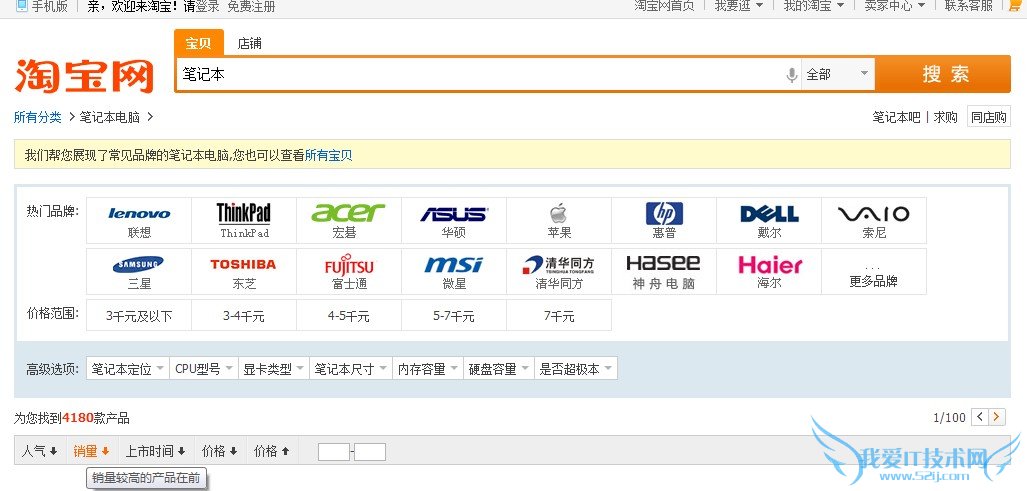
Task: Filter price 7千元
Action: [559, 315]
